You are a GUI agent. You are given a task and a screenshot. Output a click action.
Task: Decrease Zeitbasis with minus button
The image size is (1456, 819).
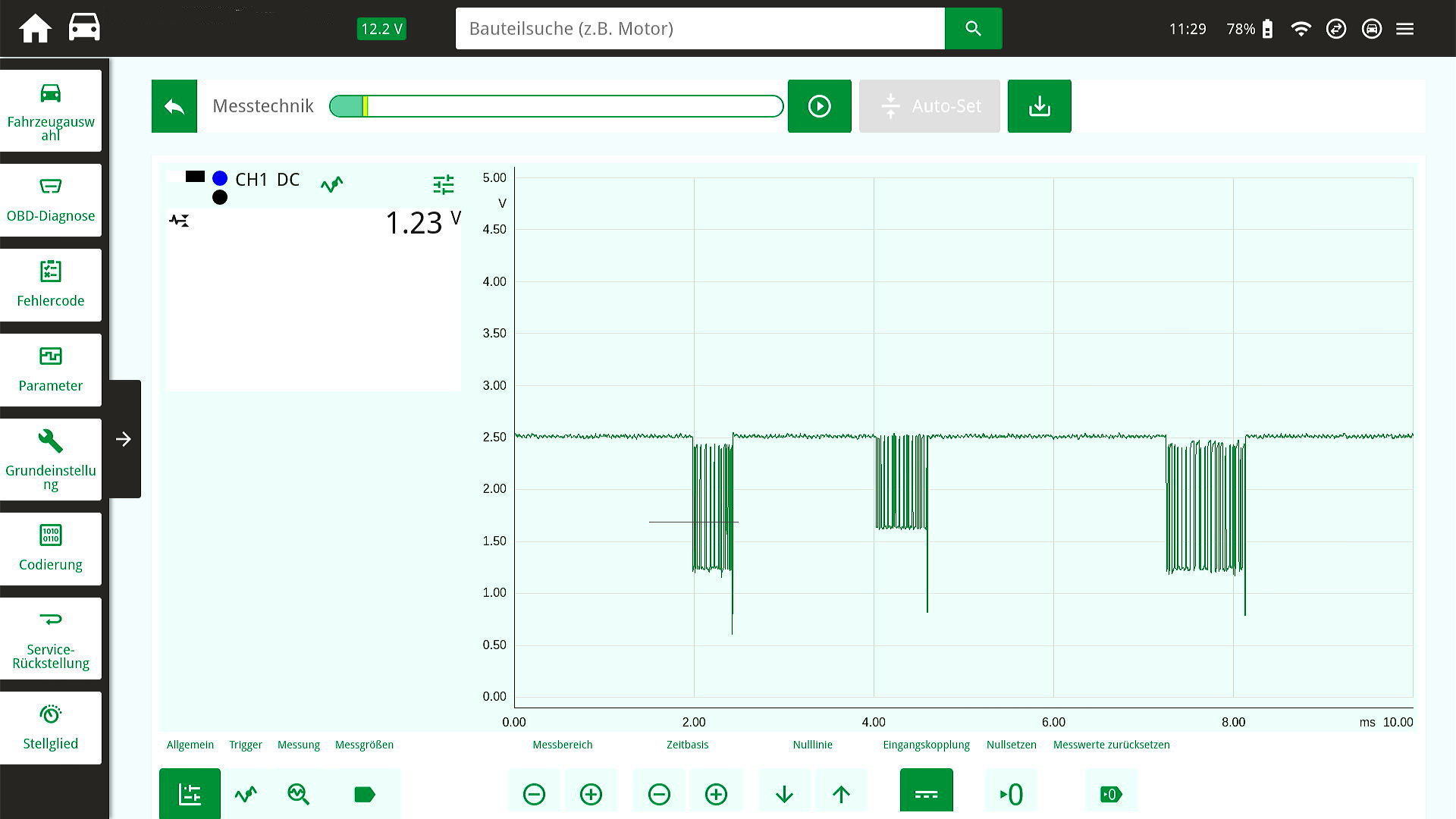(659, 794)
